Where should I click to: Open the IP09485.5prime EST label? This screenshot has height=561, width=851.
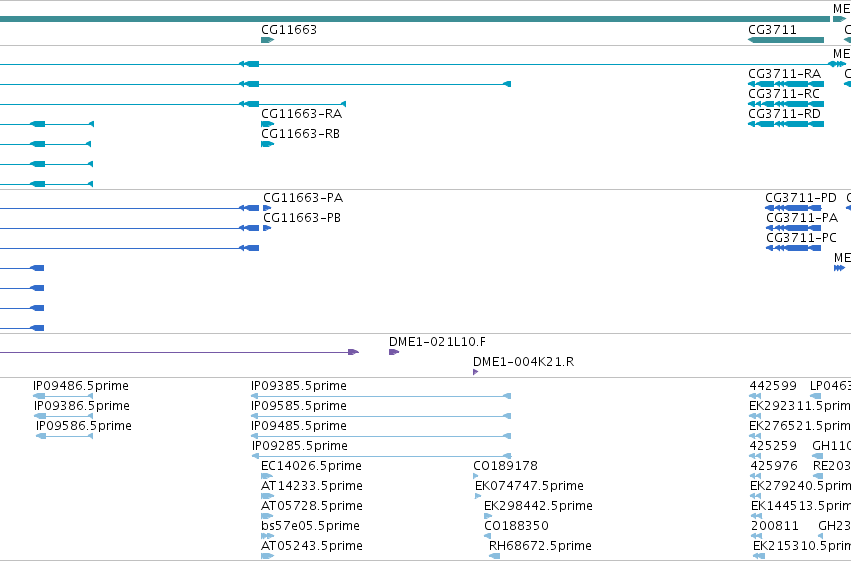[x=299, y=426]
